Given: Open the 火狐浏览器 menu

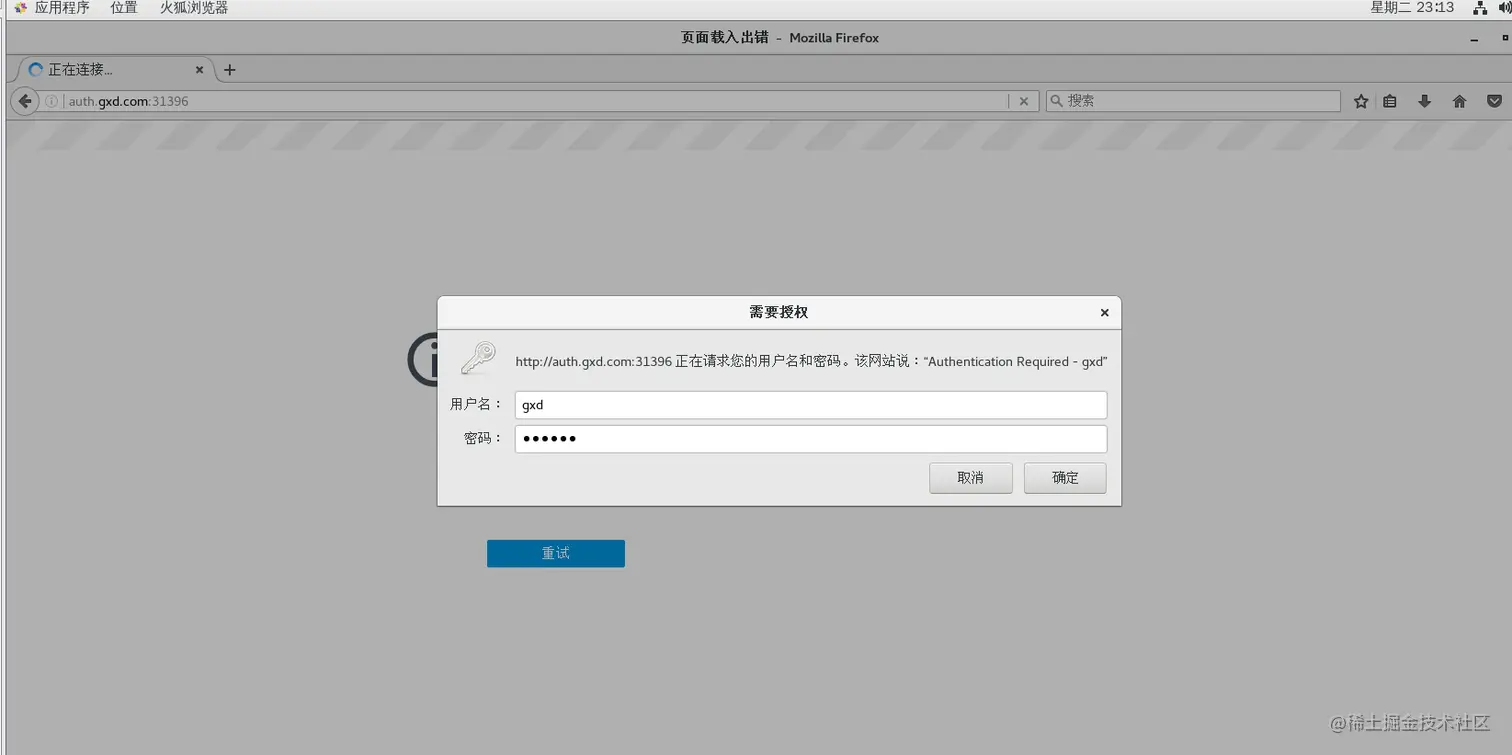Looking at the screenshot, I should (x=194, y=8).
